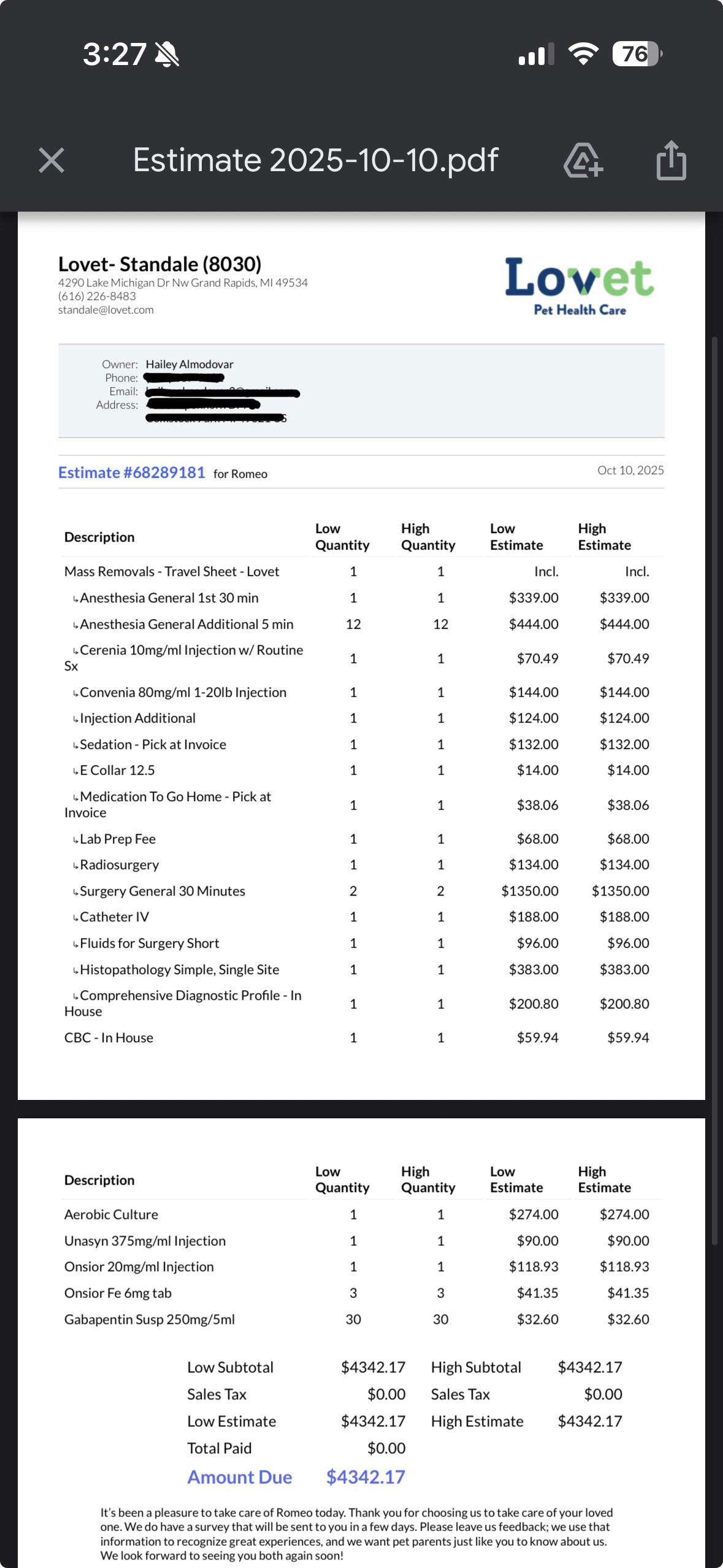
Task: Select 'Sedation - Pick at Invoice' row
Action: click(361, 745)
